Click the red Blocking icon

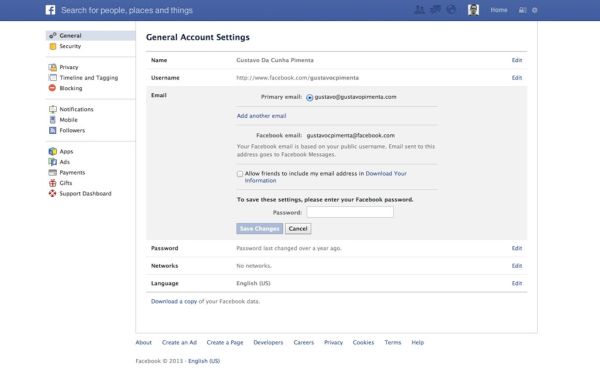[x=52, y=88]
